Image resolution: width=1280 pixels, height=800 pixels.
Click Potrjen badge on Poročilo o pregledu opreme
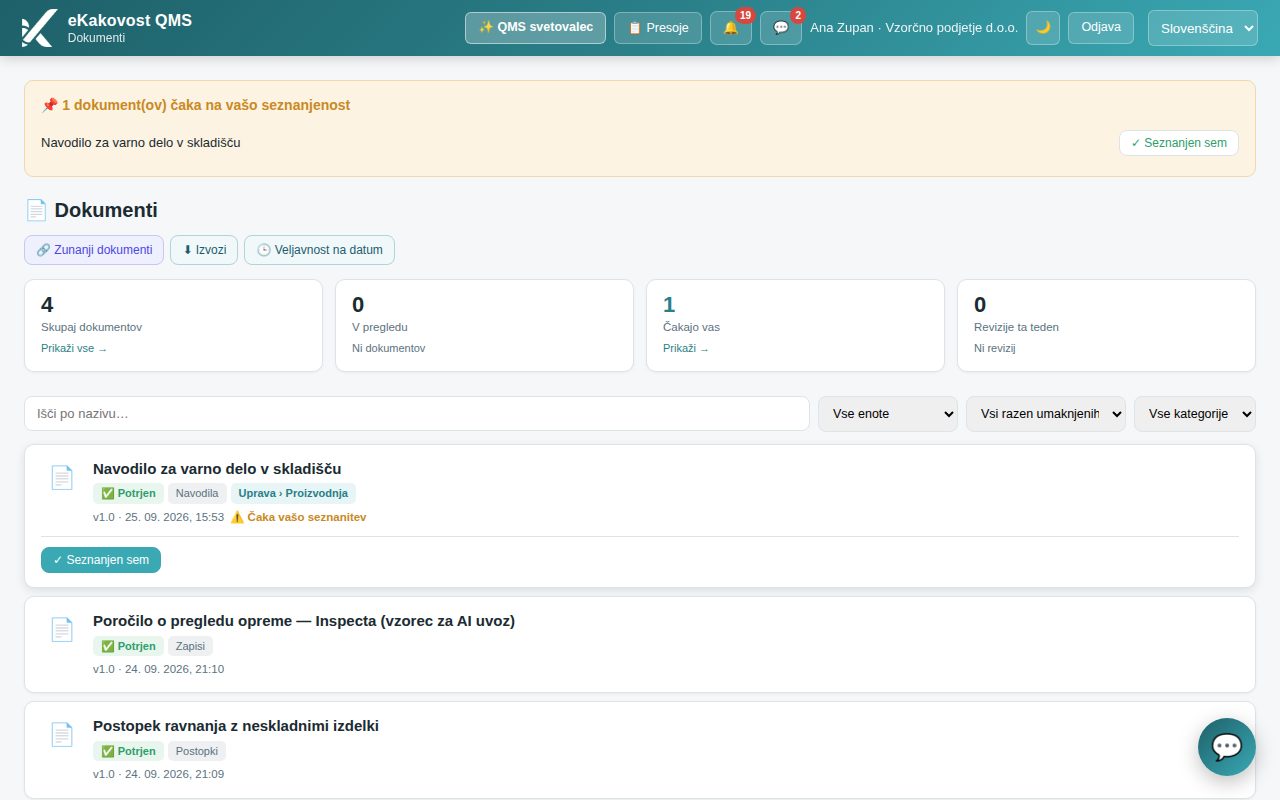pos(128,646)
